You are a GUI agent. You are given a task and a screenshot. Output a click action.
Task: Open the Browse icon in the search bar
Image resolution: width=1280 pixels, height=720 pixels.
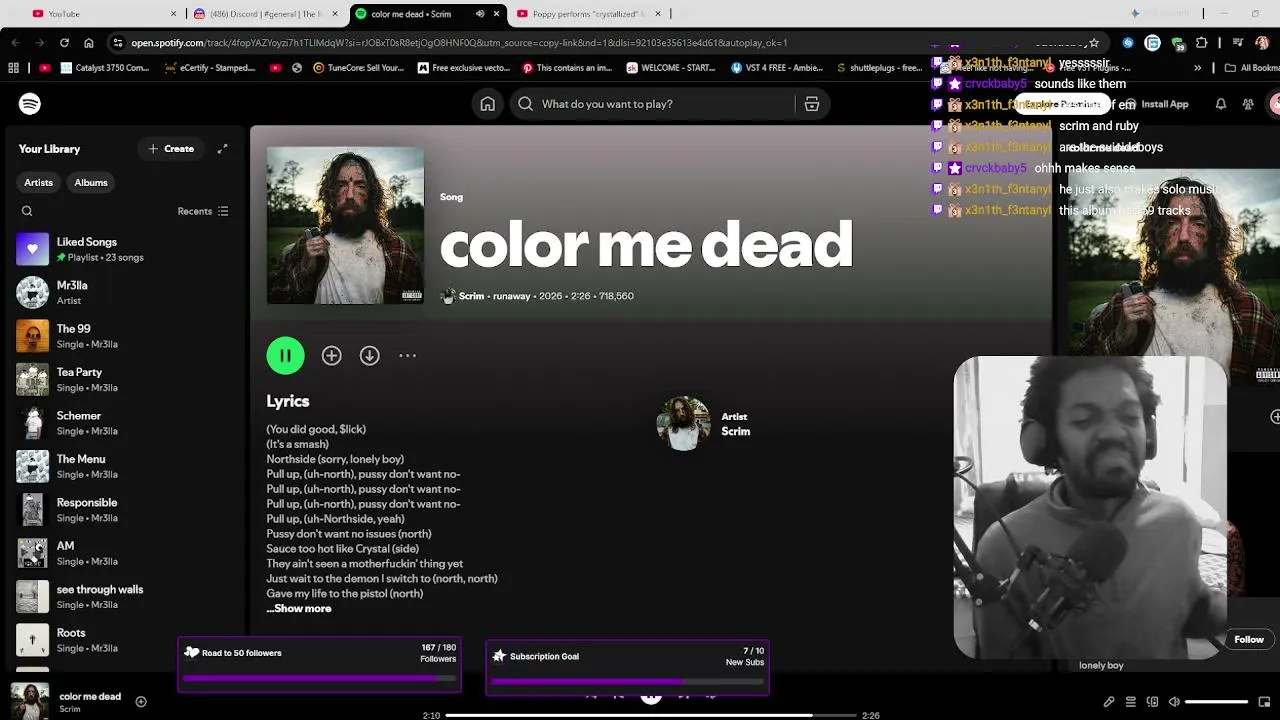click(812, 104)
